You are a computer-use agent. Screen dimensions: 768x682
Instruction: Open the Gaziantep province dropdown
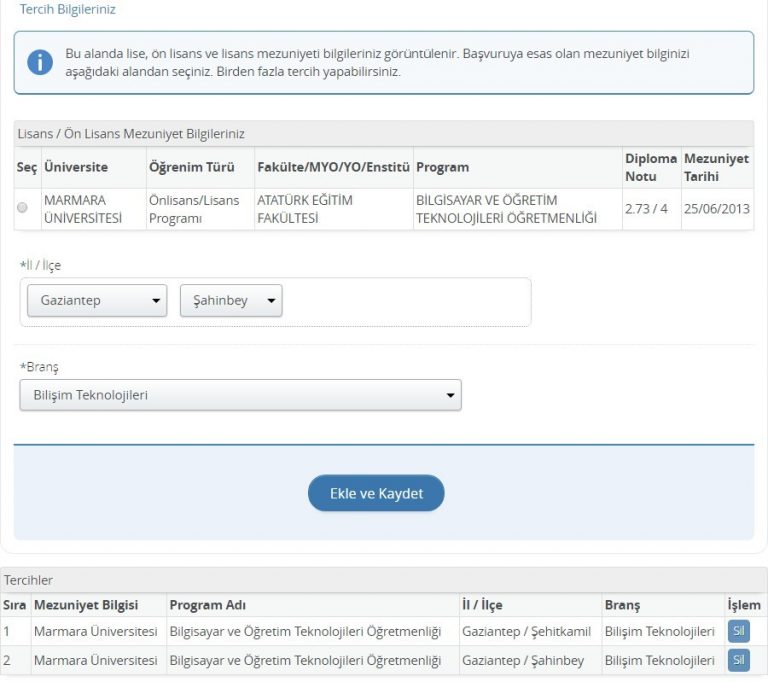click(x=97, y=300)
